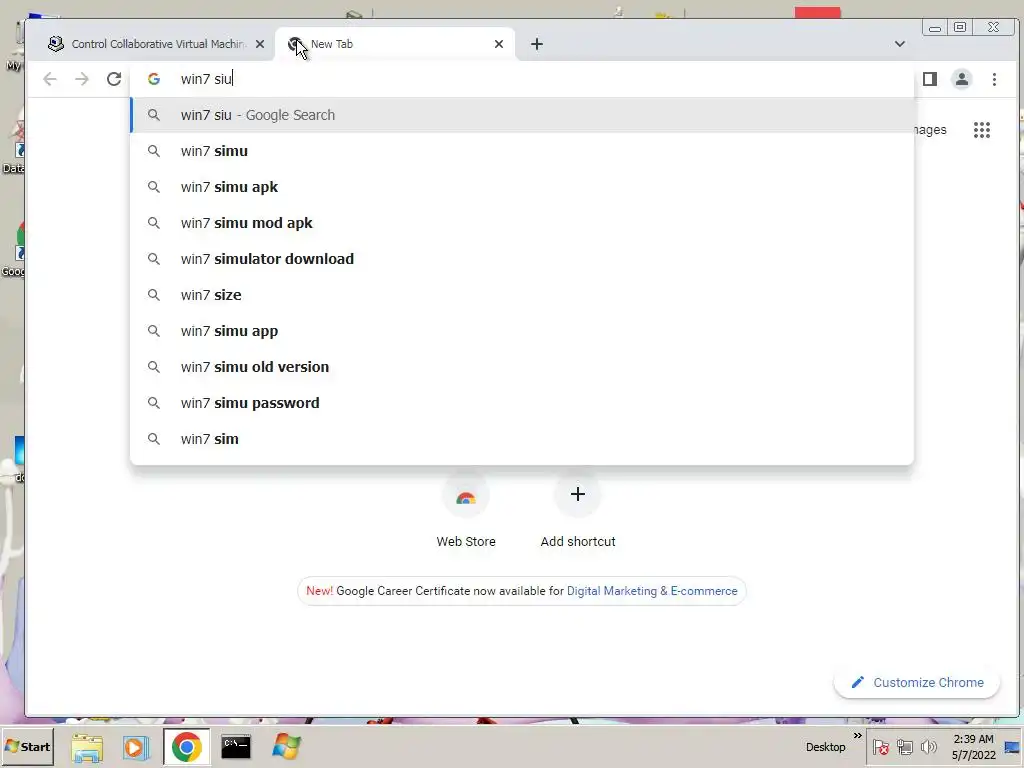Click the Show desktop icon in tray
1024x768 pixels.
point(1013,747)
